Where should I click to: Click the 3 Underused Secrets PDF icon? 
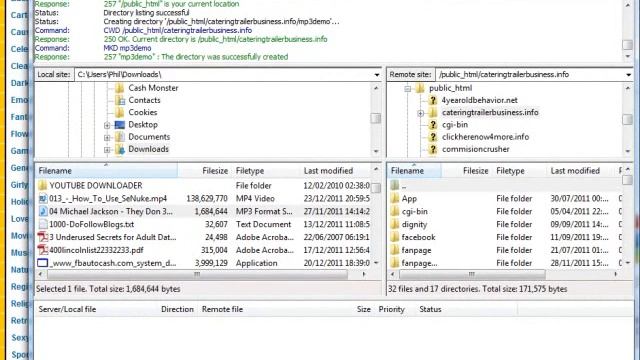[42, 237]
